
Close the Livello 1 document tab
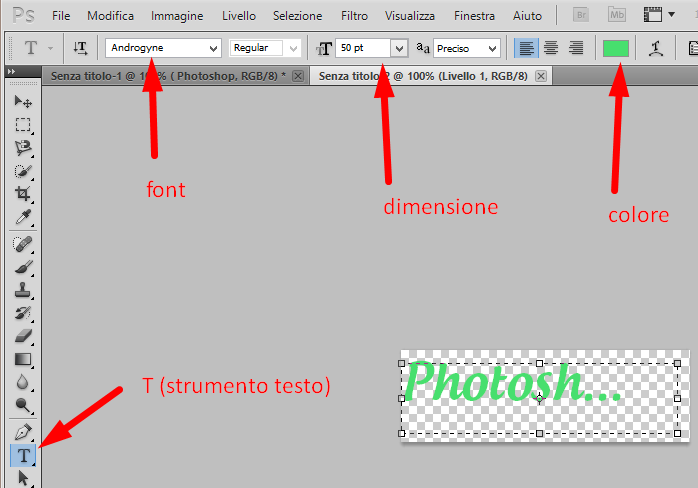541,76
